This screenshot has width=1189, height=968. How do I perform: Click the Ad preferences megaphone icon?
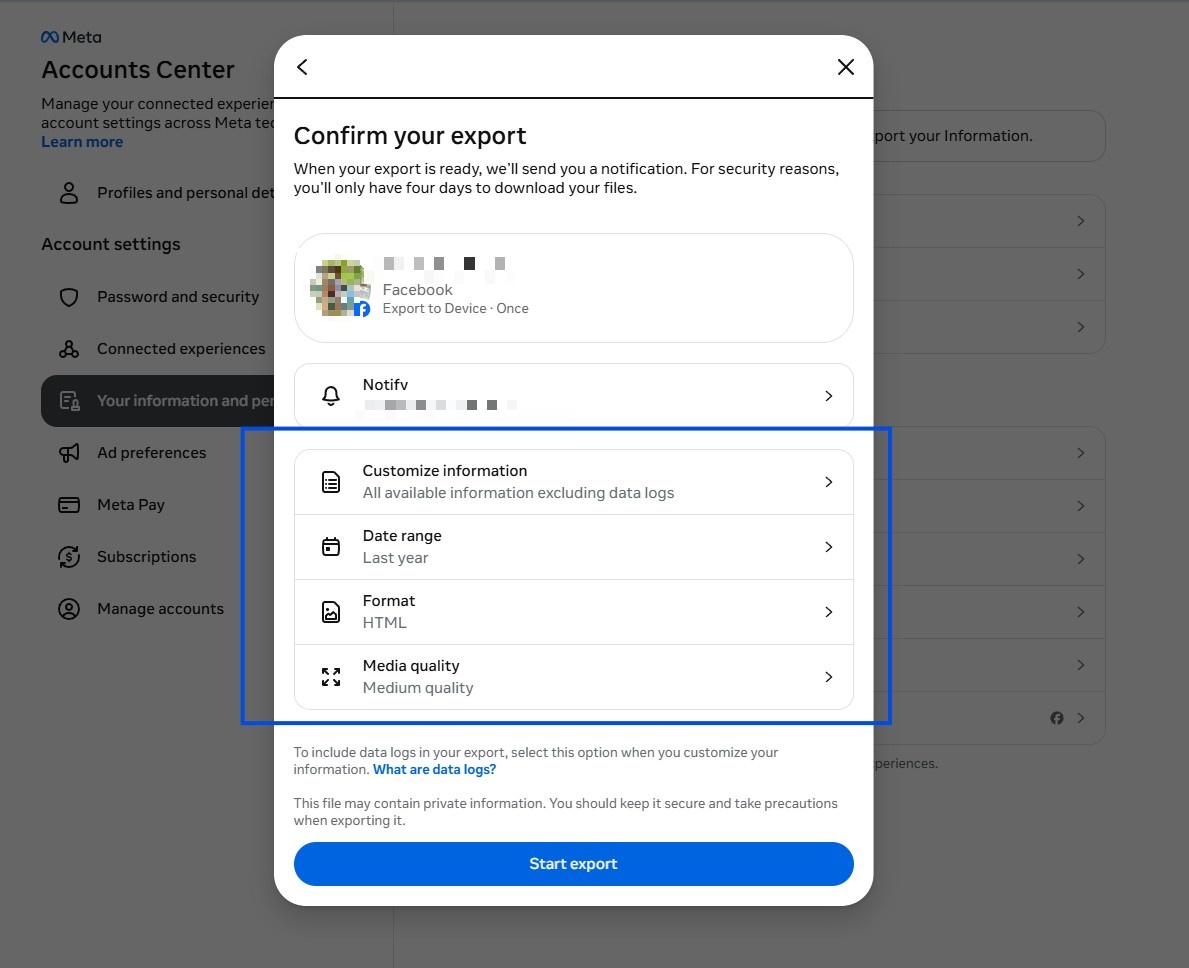tap(69, 453)
